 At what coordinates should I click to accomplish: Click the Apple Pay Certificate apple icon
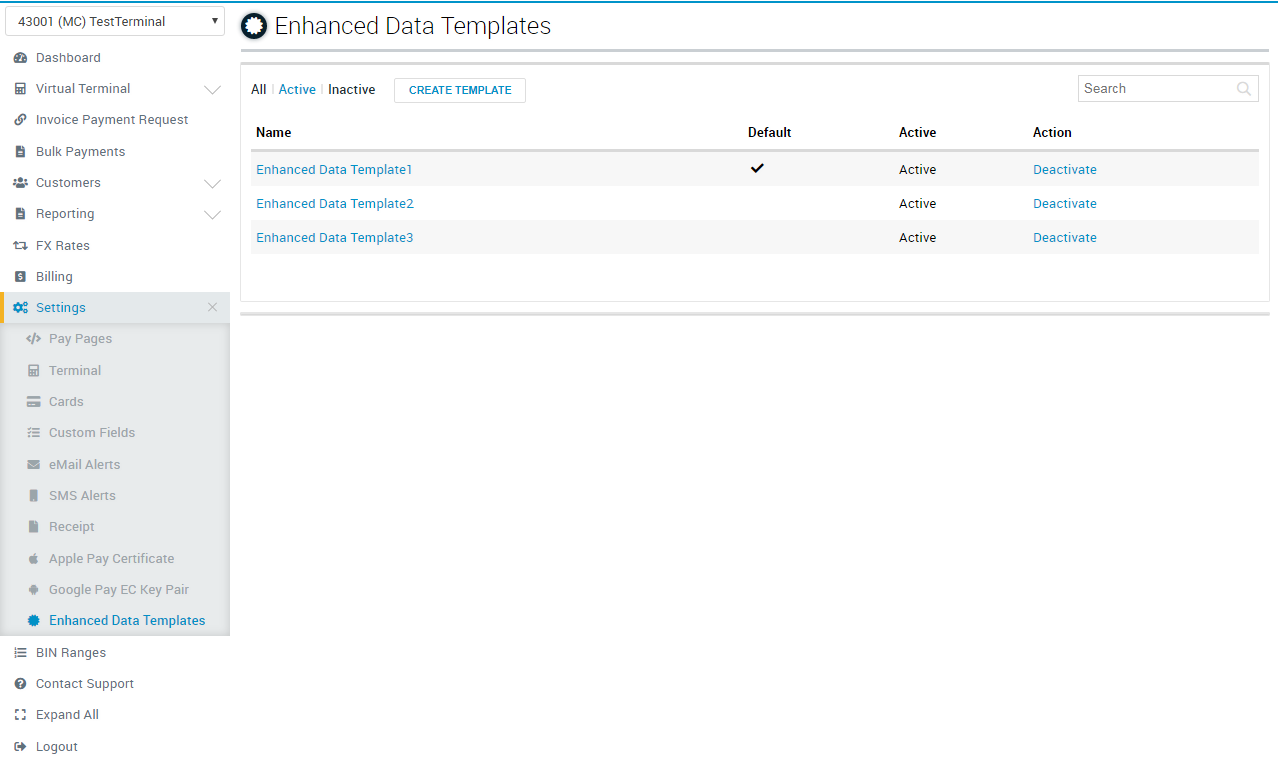click(x=33, y=559)
